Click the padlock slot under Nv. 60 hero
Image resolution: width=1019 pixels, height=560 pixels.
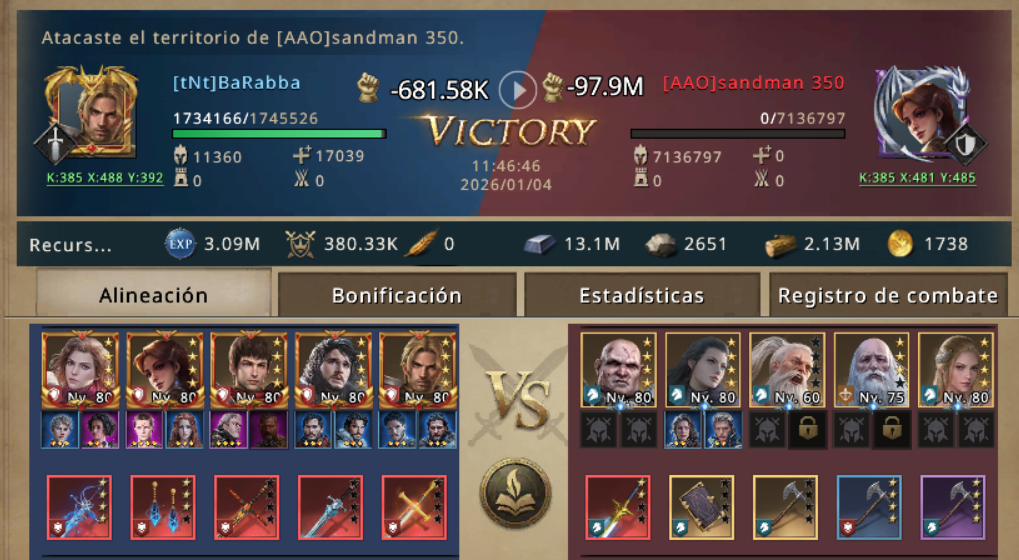point(807,429)
